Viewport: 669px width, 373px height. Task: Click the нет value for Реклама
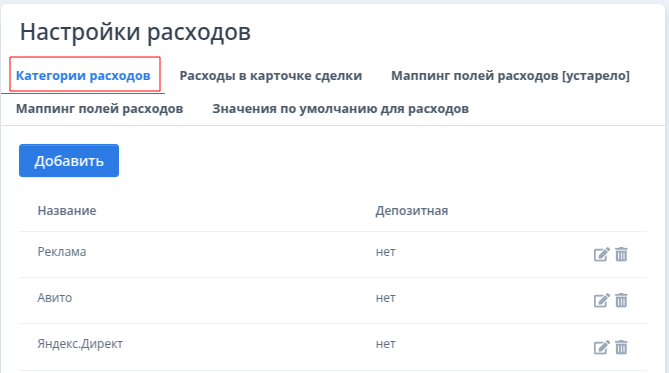[x=385, y=252]
